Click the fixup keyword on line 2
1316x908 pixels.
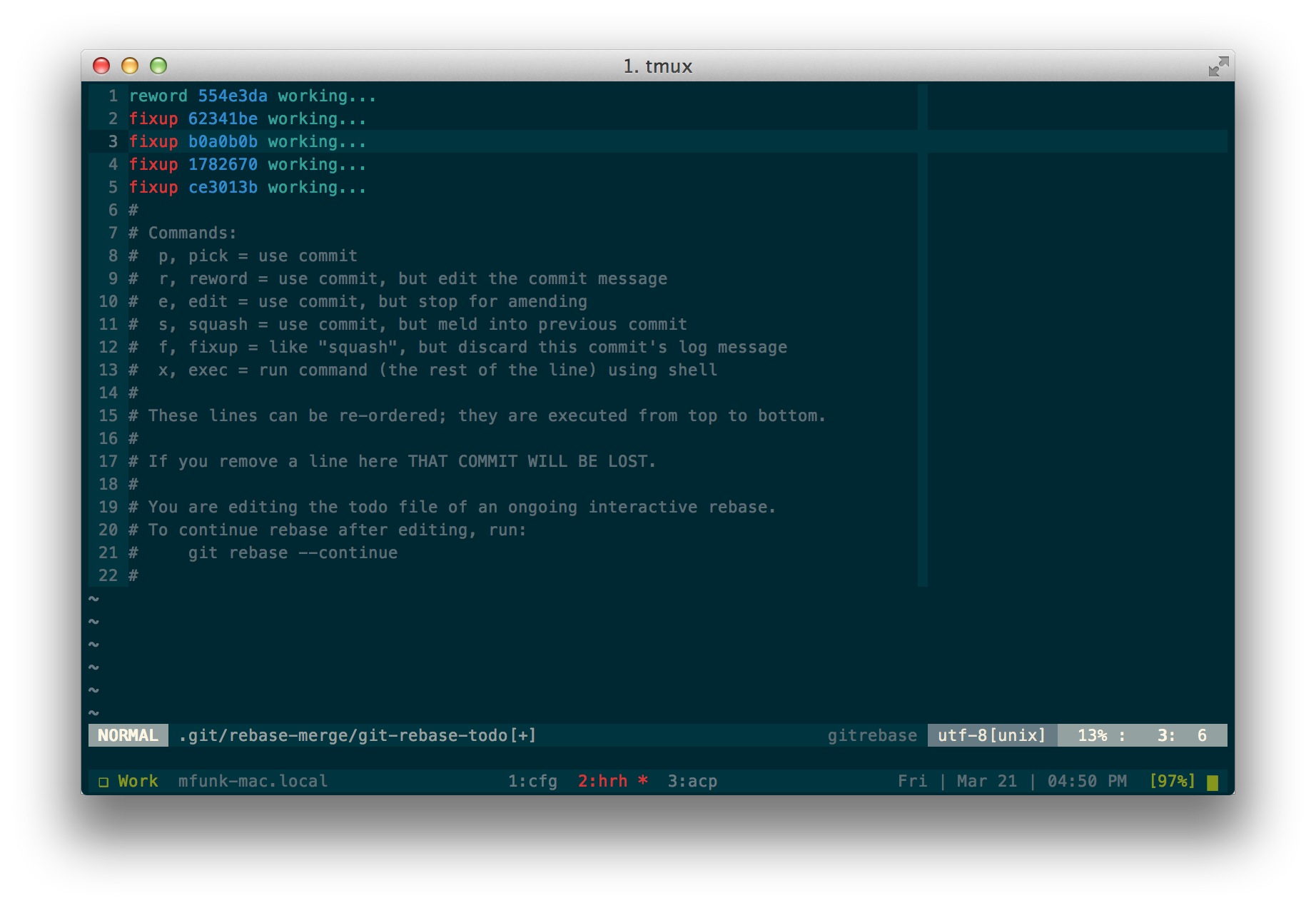pos(153,118)
